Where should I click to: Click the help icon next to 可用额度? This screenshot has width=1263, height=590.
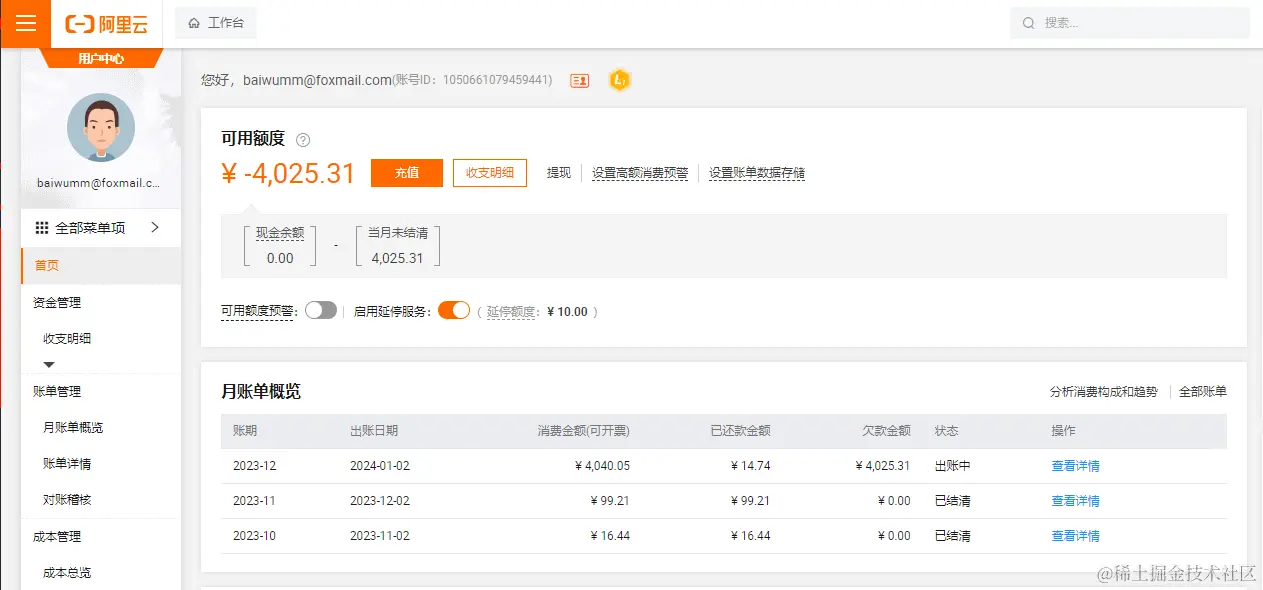(304, 140)
